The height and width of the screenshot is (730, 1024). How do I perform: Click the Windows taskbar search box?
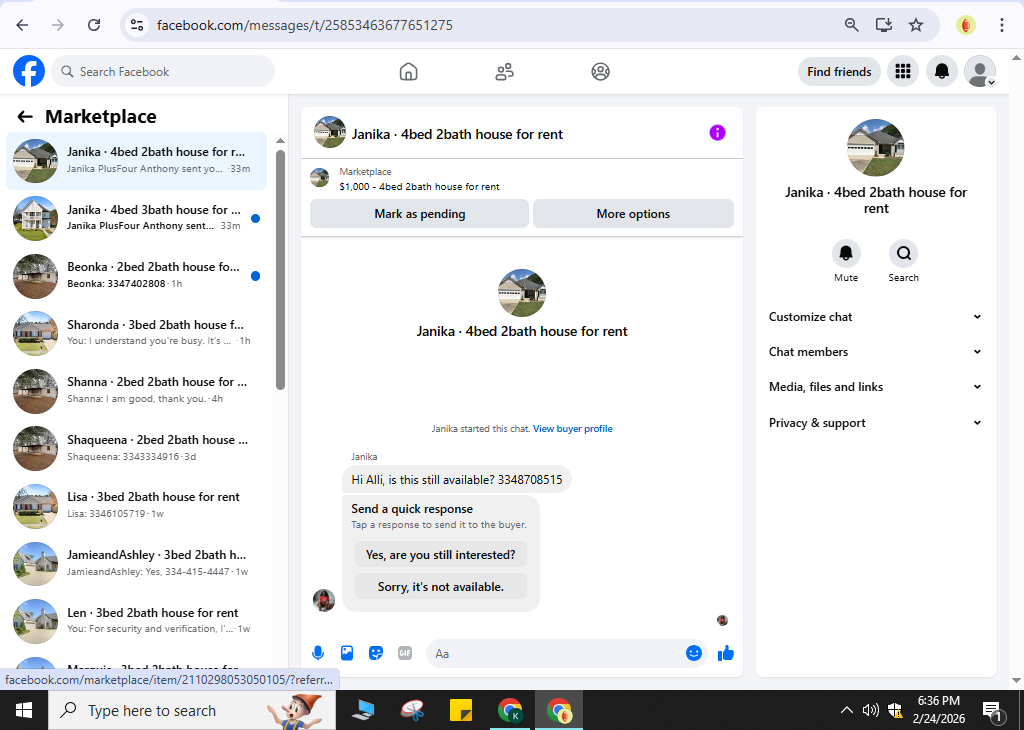pos(192,710)
